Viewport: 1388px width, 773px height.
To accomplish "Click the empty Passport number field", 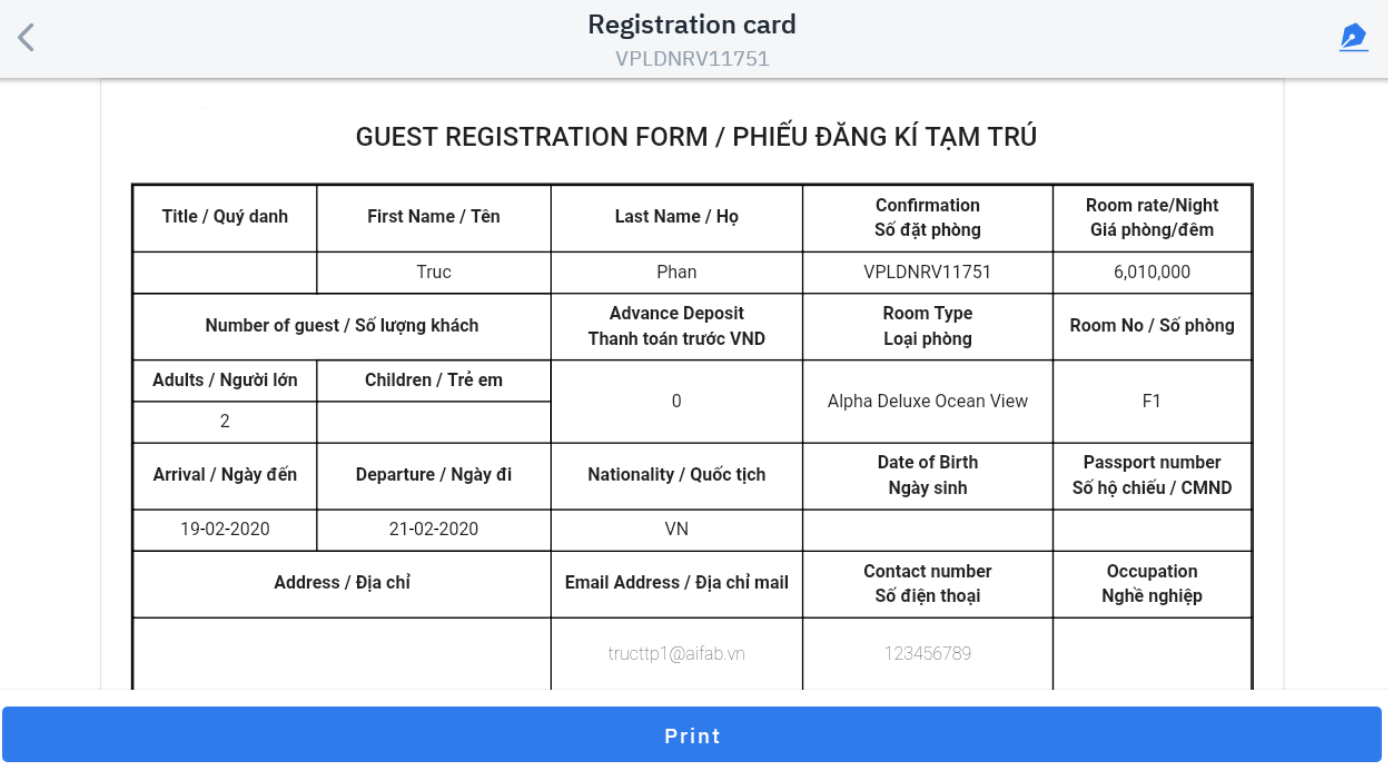I will (x=1152, y=529).
